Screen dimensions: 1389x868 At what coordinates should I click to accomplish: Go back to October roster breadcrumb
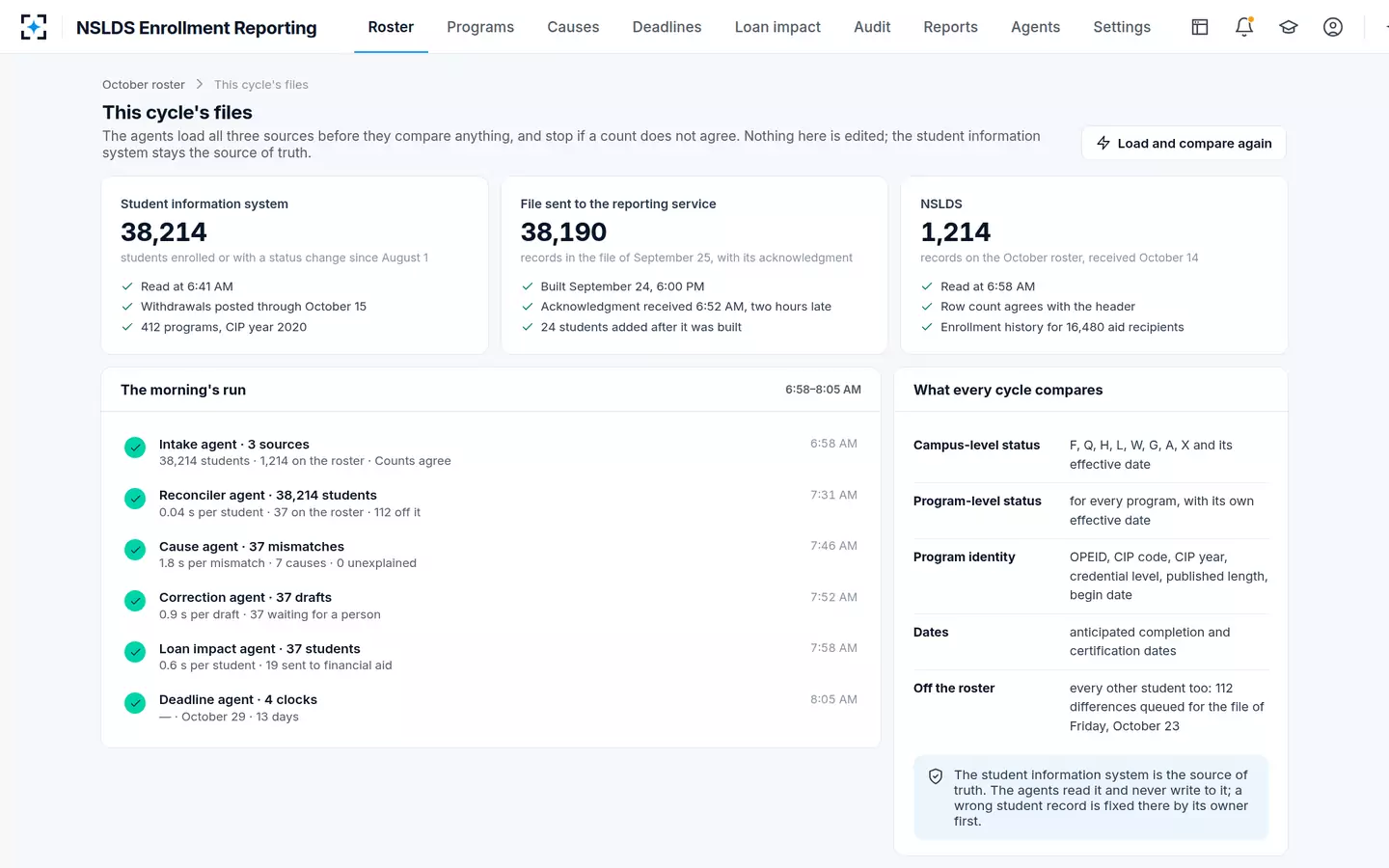tap(144, 85)
